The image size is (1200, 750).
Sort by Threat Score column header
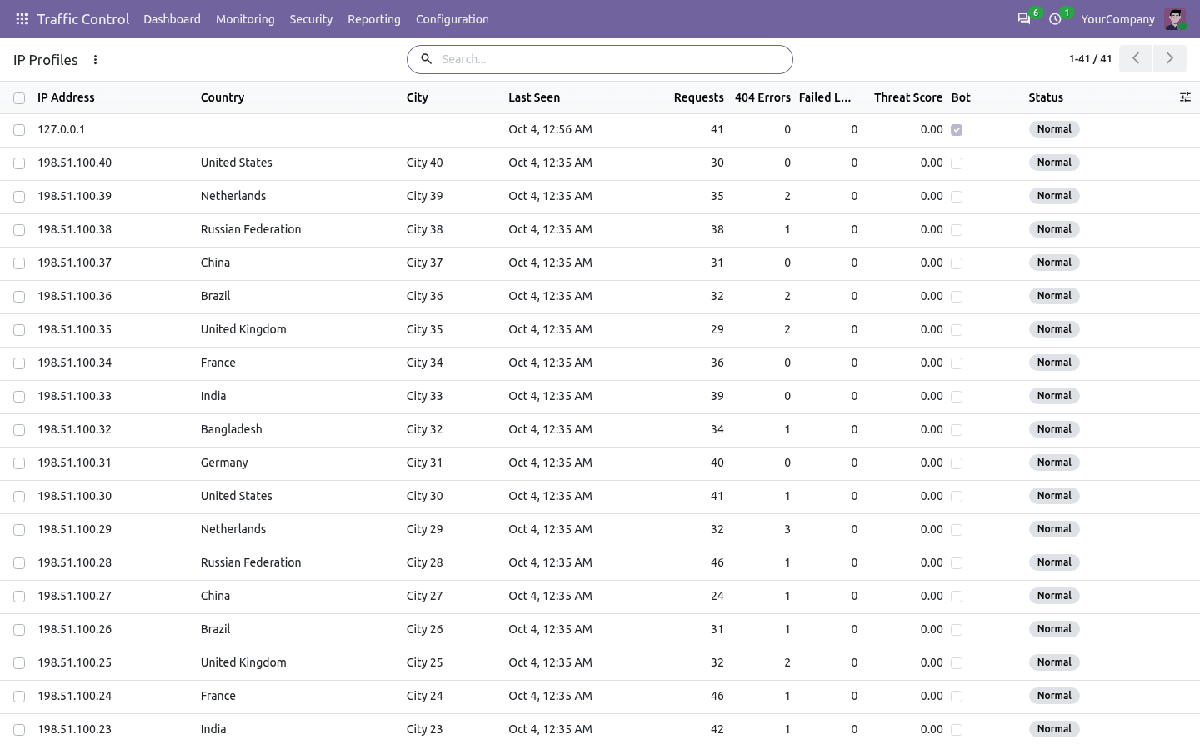pos(908,98)
